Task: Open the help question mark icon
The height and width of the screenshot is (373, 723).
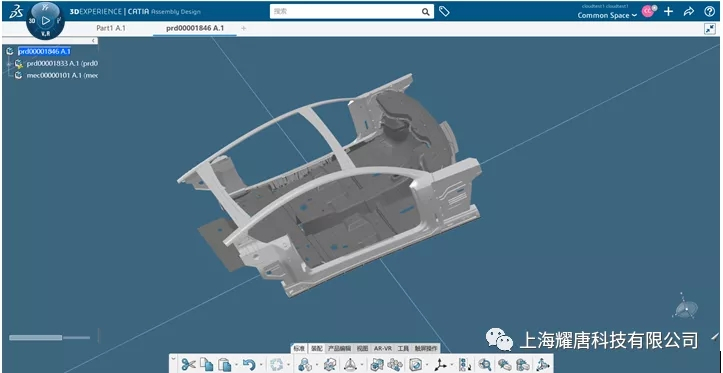Action: click(x=710, y=12)
